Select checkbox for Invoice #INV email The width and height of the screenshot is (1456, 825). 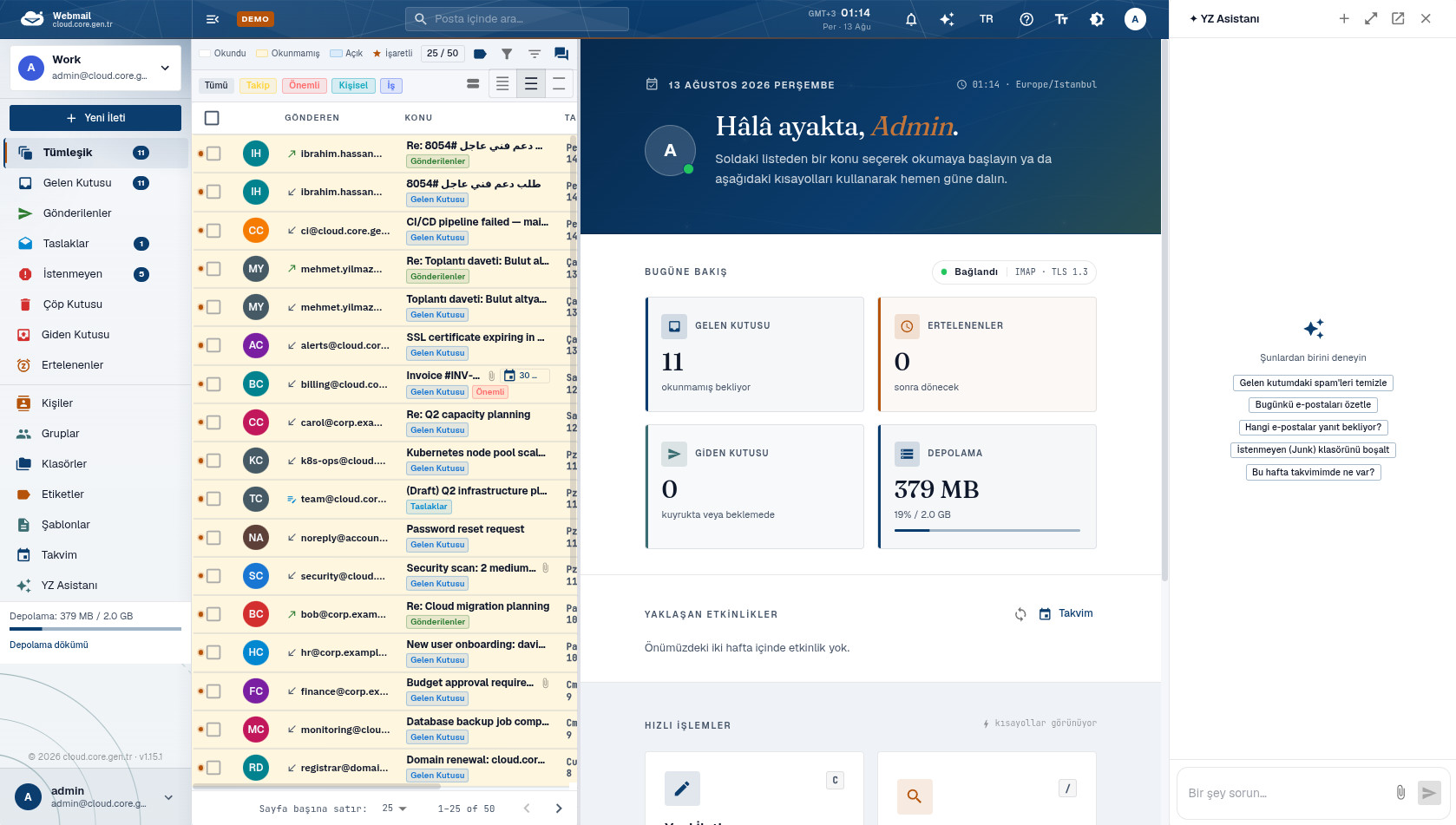point(213,384)
